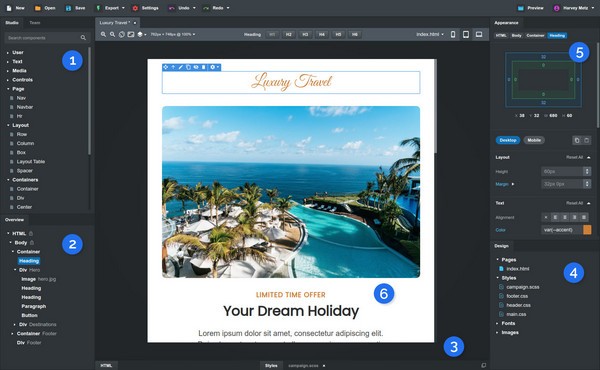Image resolution: width=600 pixels, height=370 pixels.
Task: Click the Open folder button
Action: 45,8
